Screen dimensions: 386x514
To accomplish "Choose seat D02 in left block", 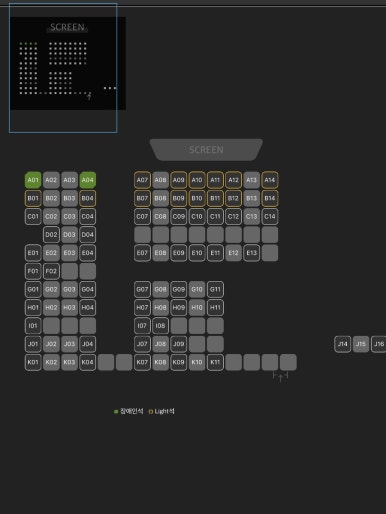I will pyautogui.click(x=51, y=235).
